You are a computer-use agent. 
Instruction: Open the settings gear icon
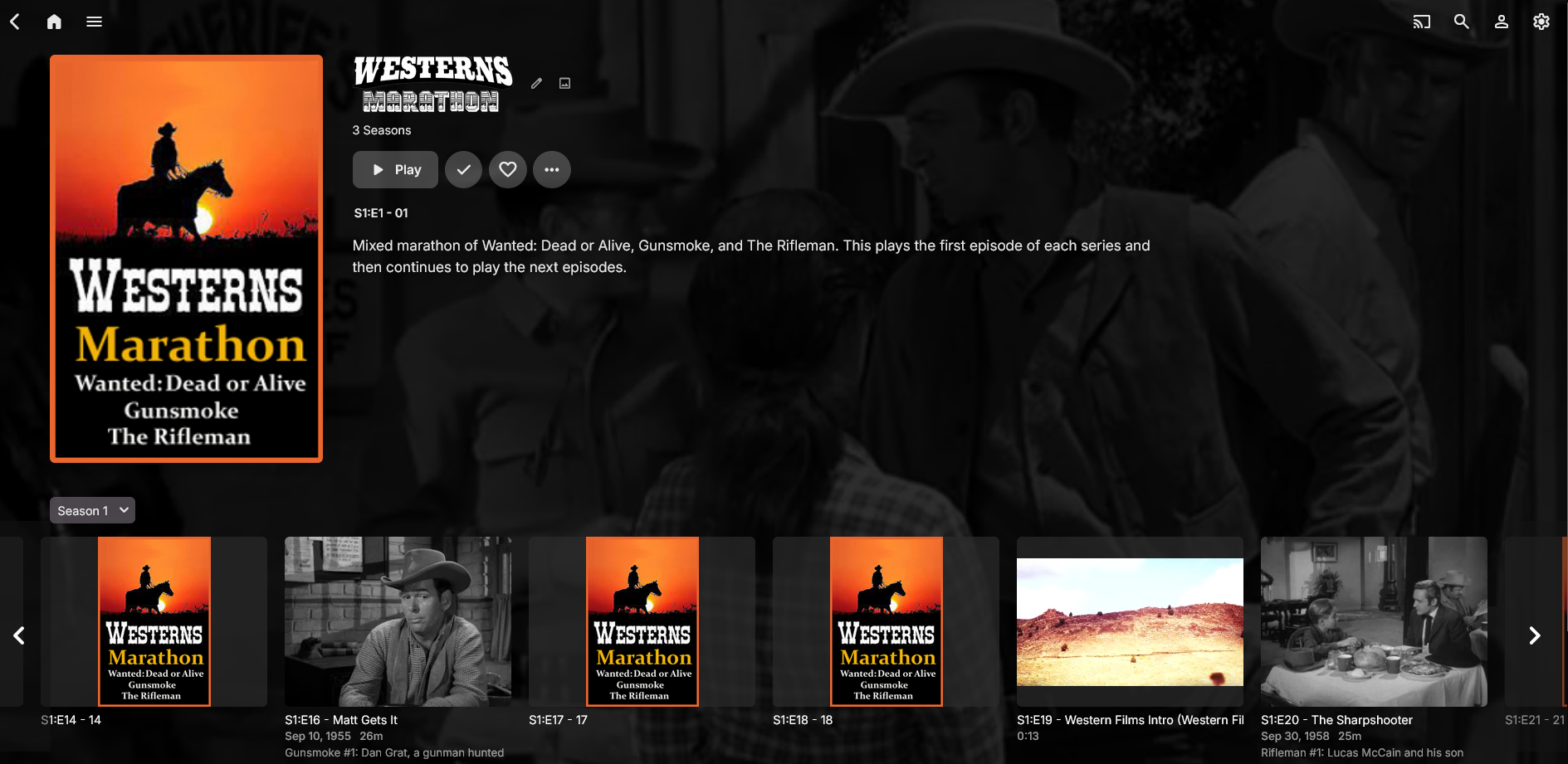[x=1541, y=22]
